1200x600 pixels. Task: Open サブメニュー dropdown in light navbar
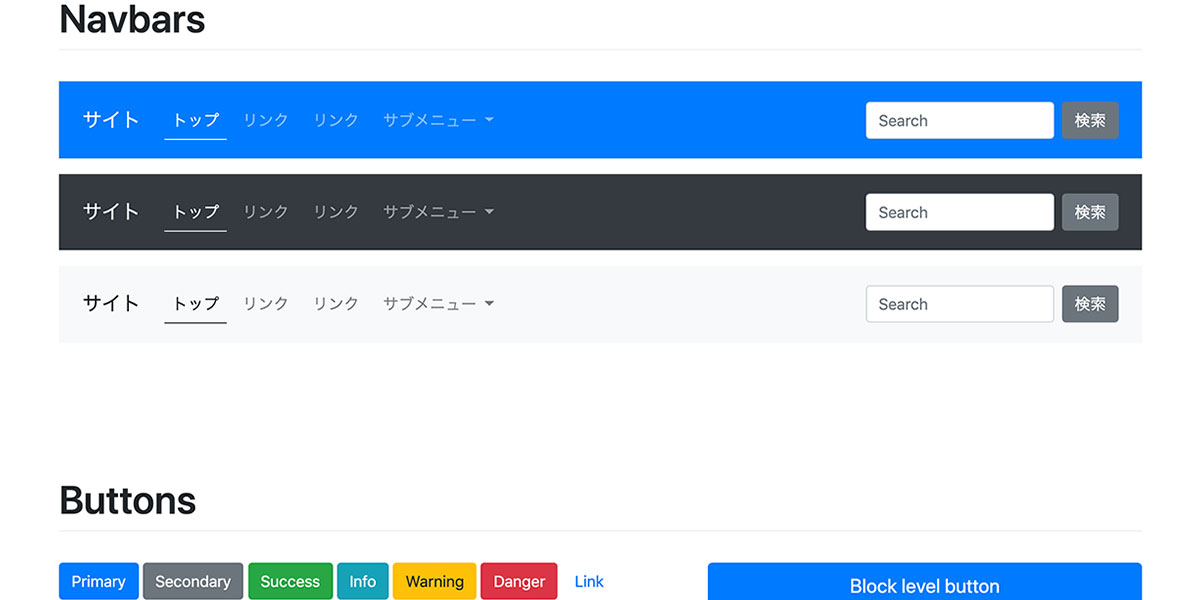438,304
